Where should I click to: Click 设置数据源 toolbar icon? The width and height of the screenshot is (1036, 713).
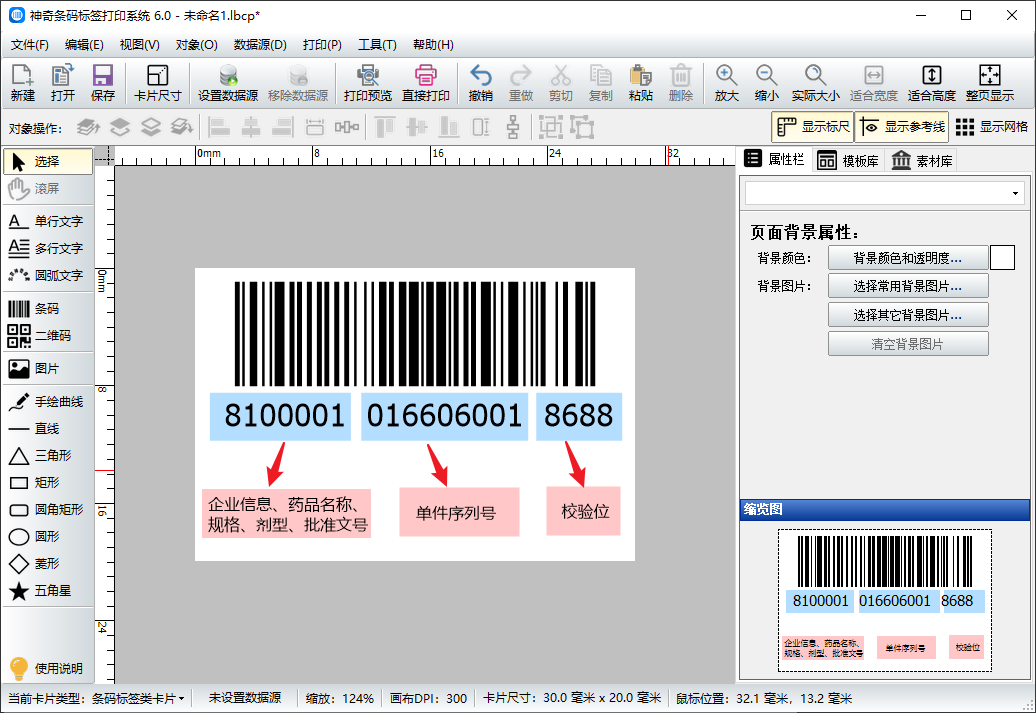(x=228, y=83)
